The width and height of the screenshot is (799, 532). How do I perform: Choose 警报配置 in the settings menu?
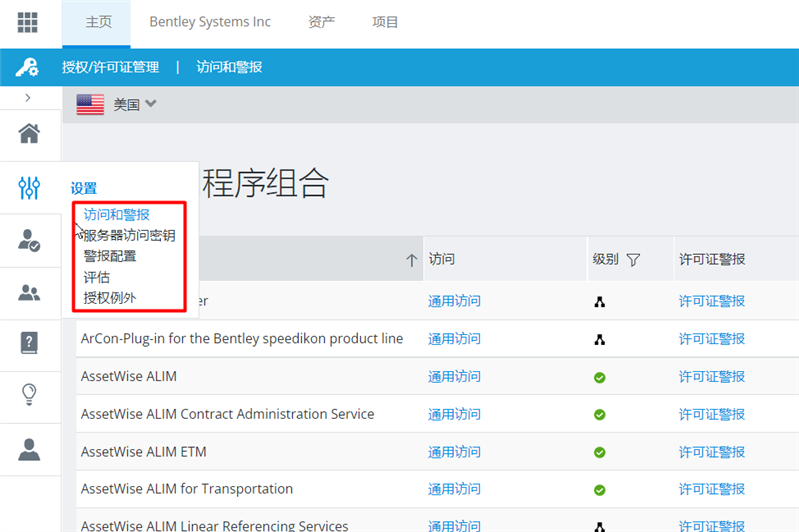tap(110, 256)
